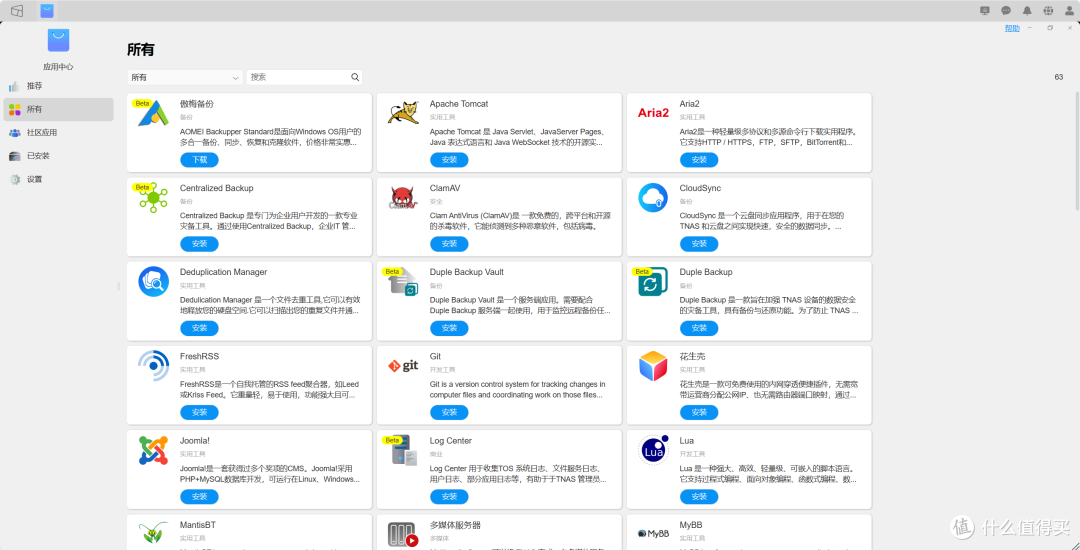Screen dimensions: 1080x550
Task: Click the Aria2 red logo
Action: 653,113
